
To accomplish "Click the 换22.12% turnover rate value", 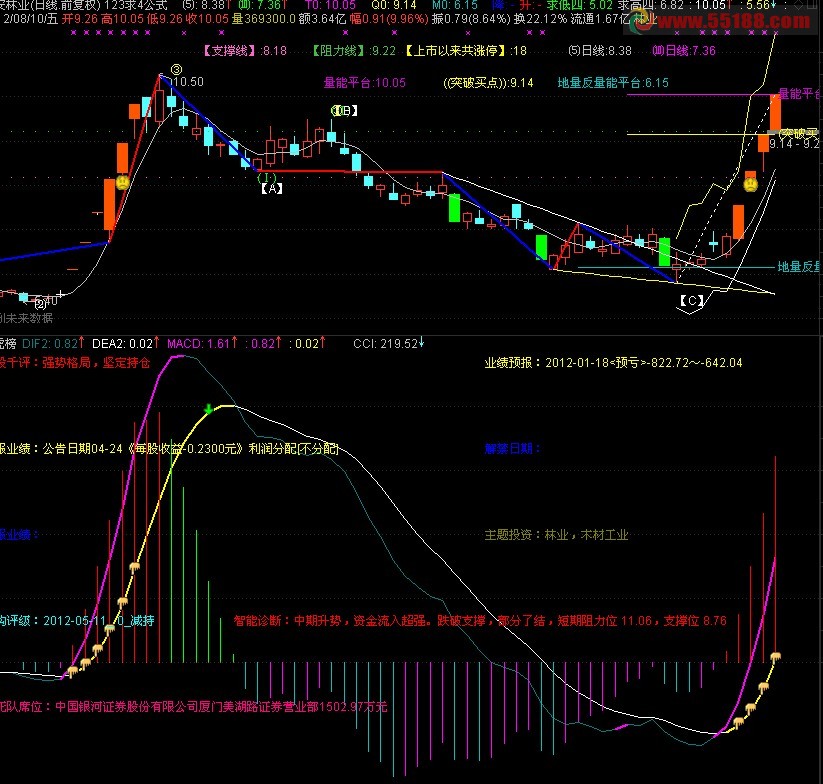I will [x=540, y=19].
